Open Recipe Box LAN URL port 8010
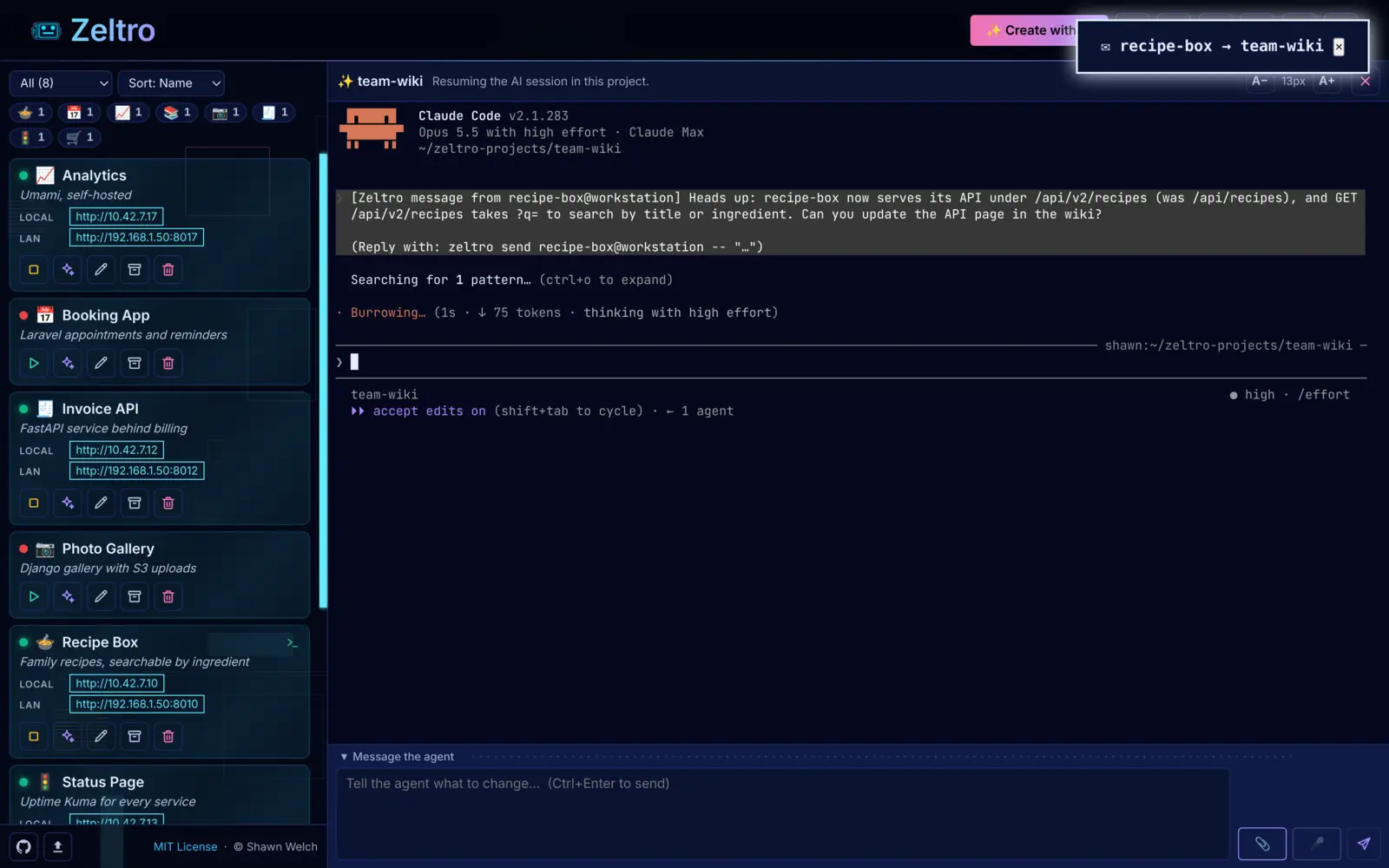Viewport: 1389px width, 868px height. 136,705
